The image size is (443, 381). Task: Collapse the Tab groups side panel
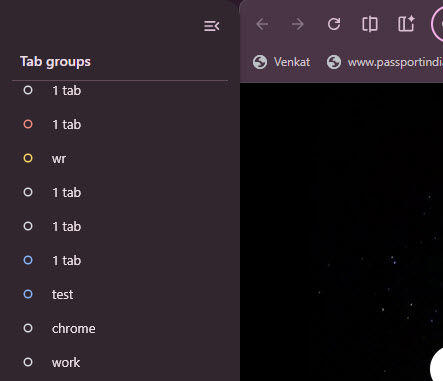pyautogui.click(x=212, y=26)
